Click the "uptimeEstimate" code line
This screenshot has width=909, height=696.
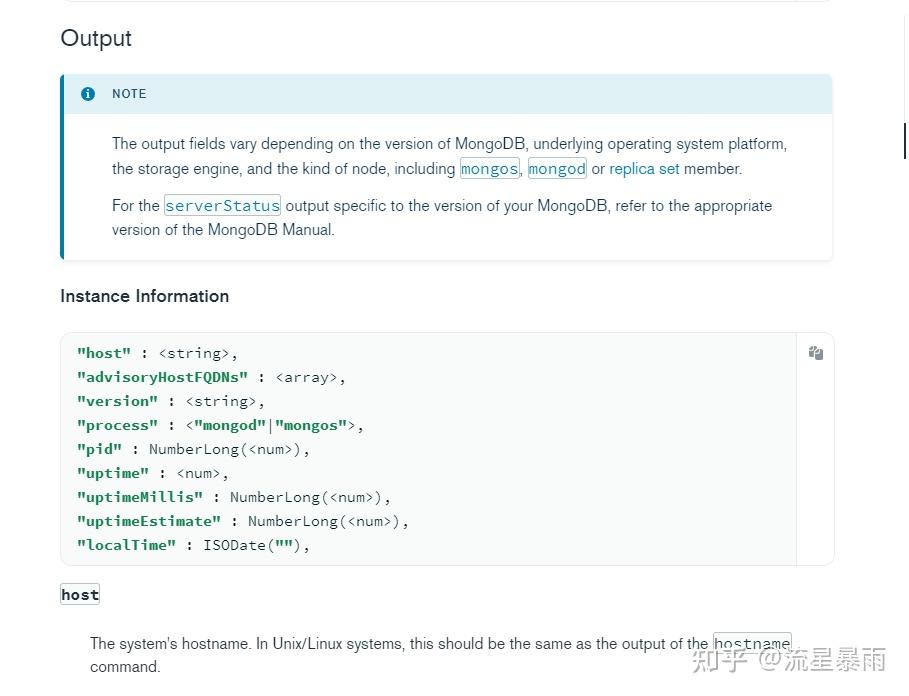(243, 521)
